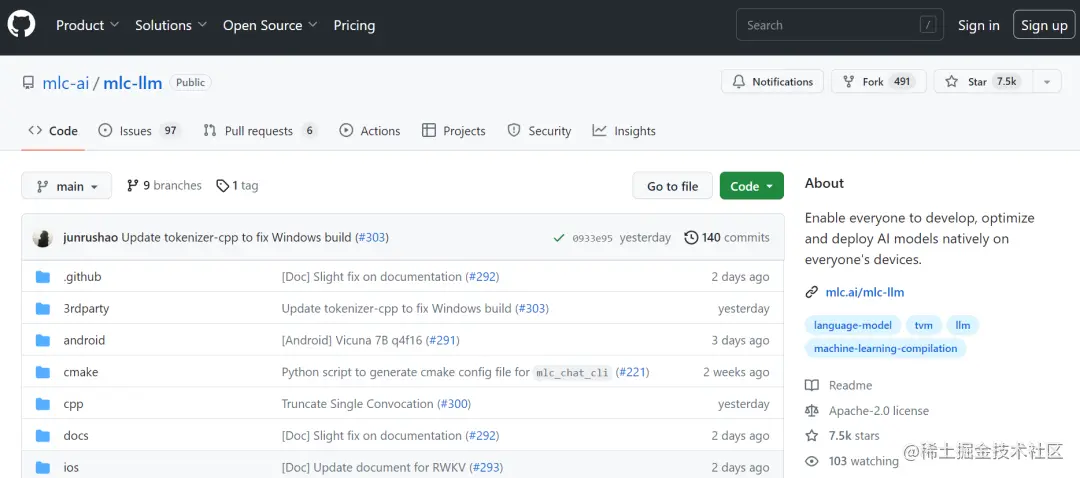
Task: Expand the green Code dropdown button
Action: coord(751,186)
